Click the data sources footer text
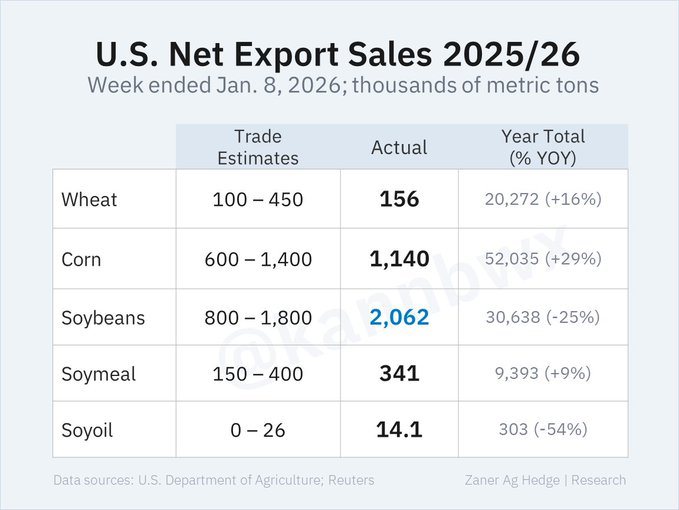The width and height of the screenshot is (679, 510). [214, 480]
